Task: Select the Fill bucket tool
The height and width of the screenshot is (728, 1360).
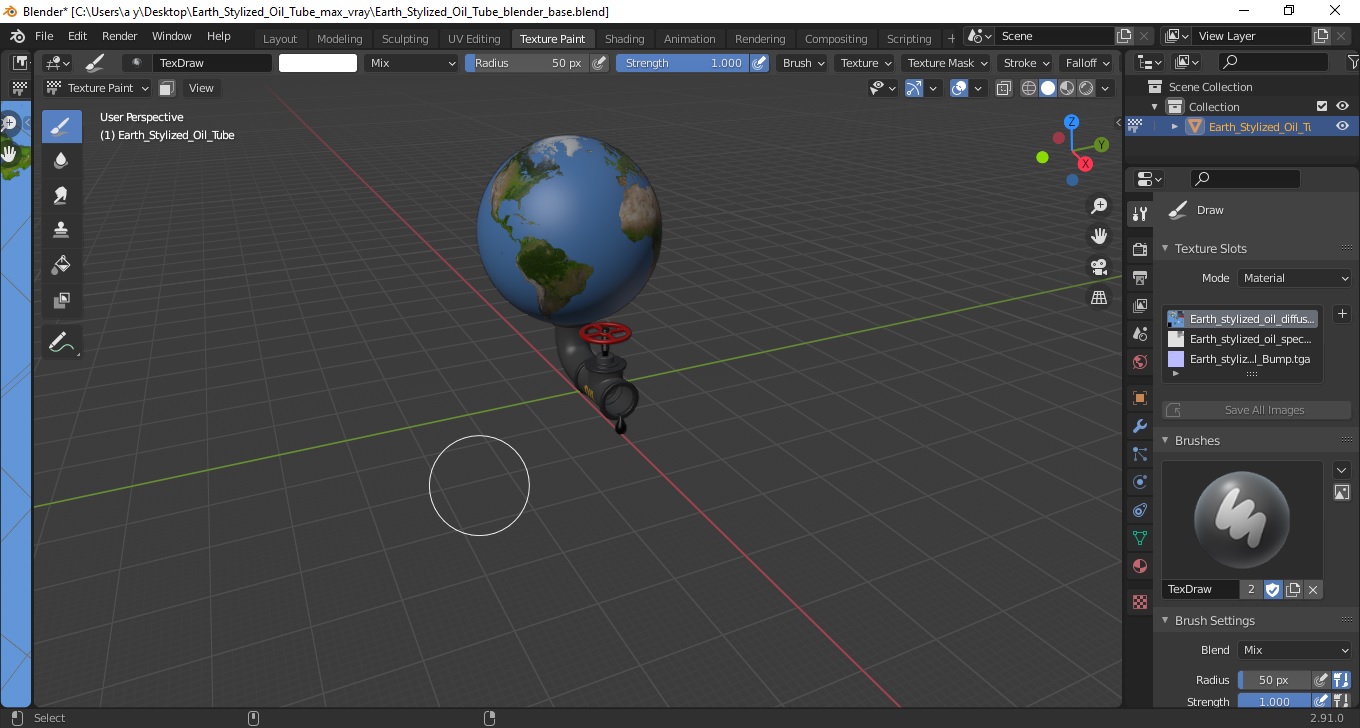Action: click(61, 264)
